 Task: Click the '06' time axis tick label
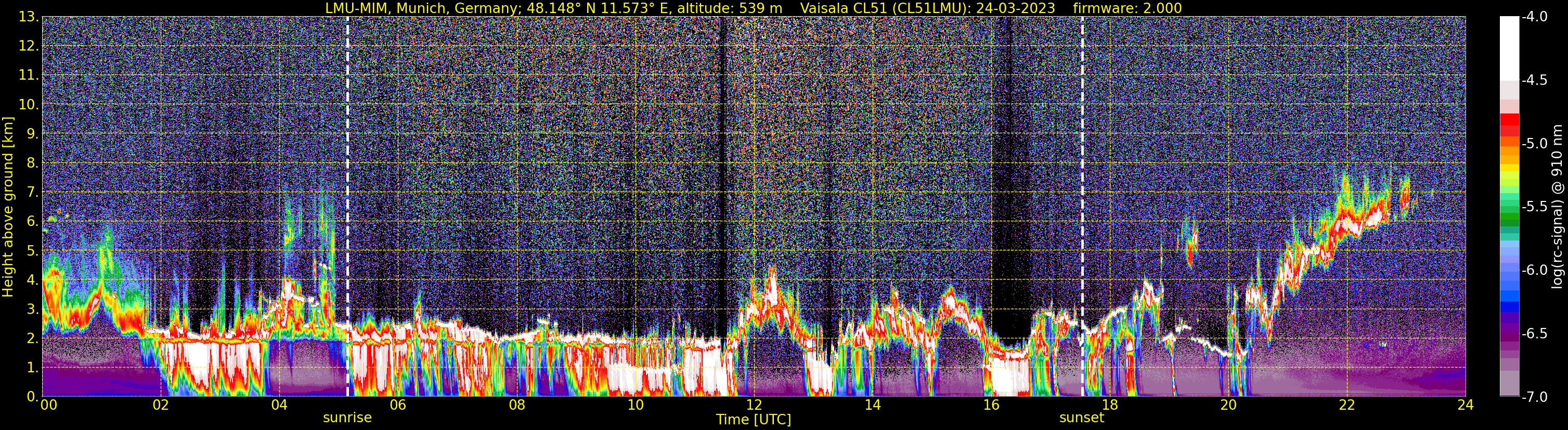tap(398, 405)
